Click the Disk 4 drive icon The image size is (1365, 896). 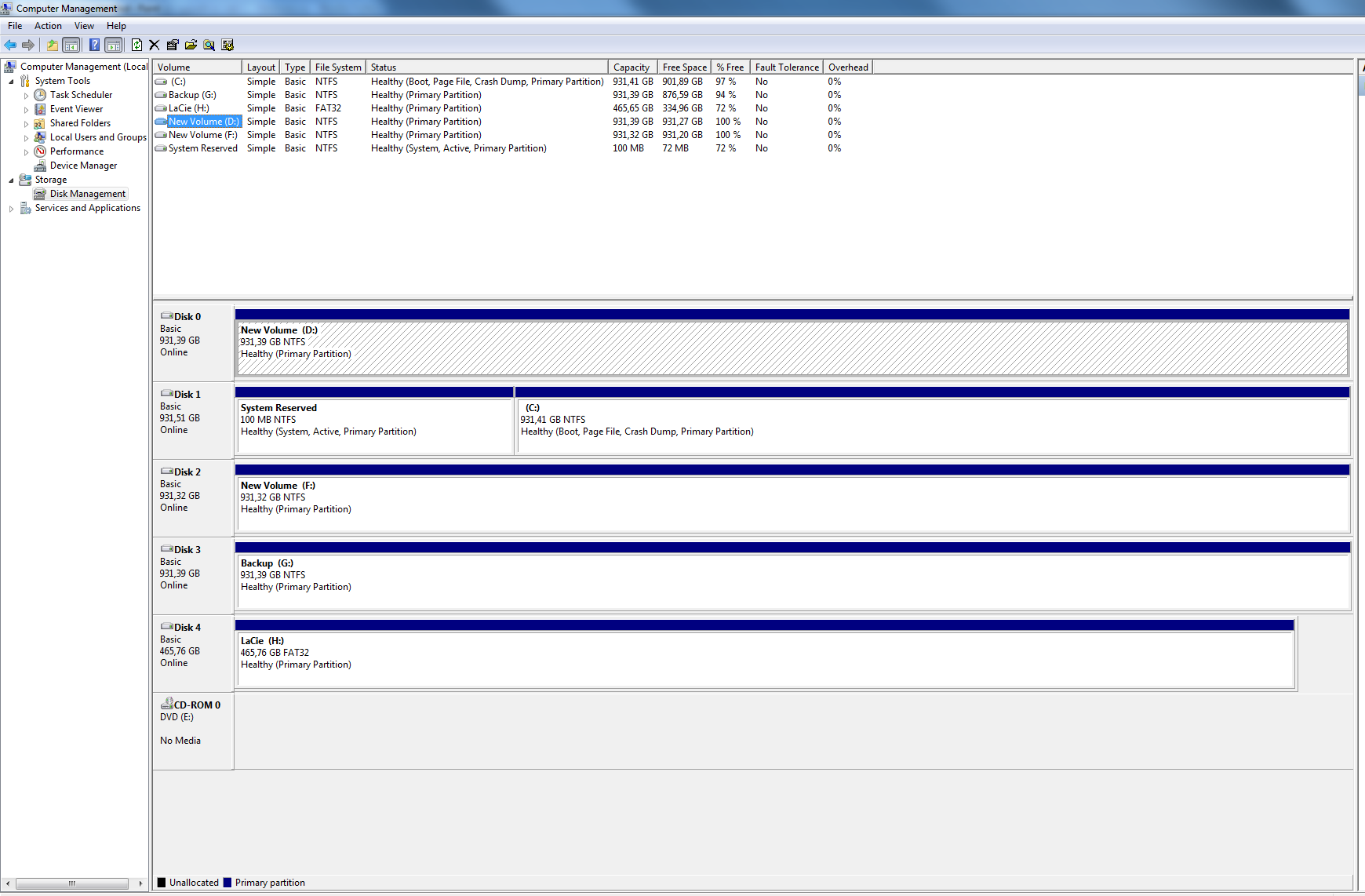point(167,627)
